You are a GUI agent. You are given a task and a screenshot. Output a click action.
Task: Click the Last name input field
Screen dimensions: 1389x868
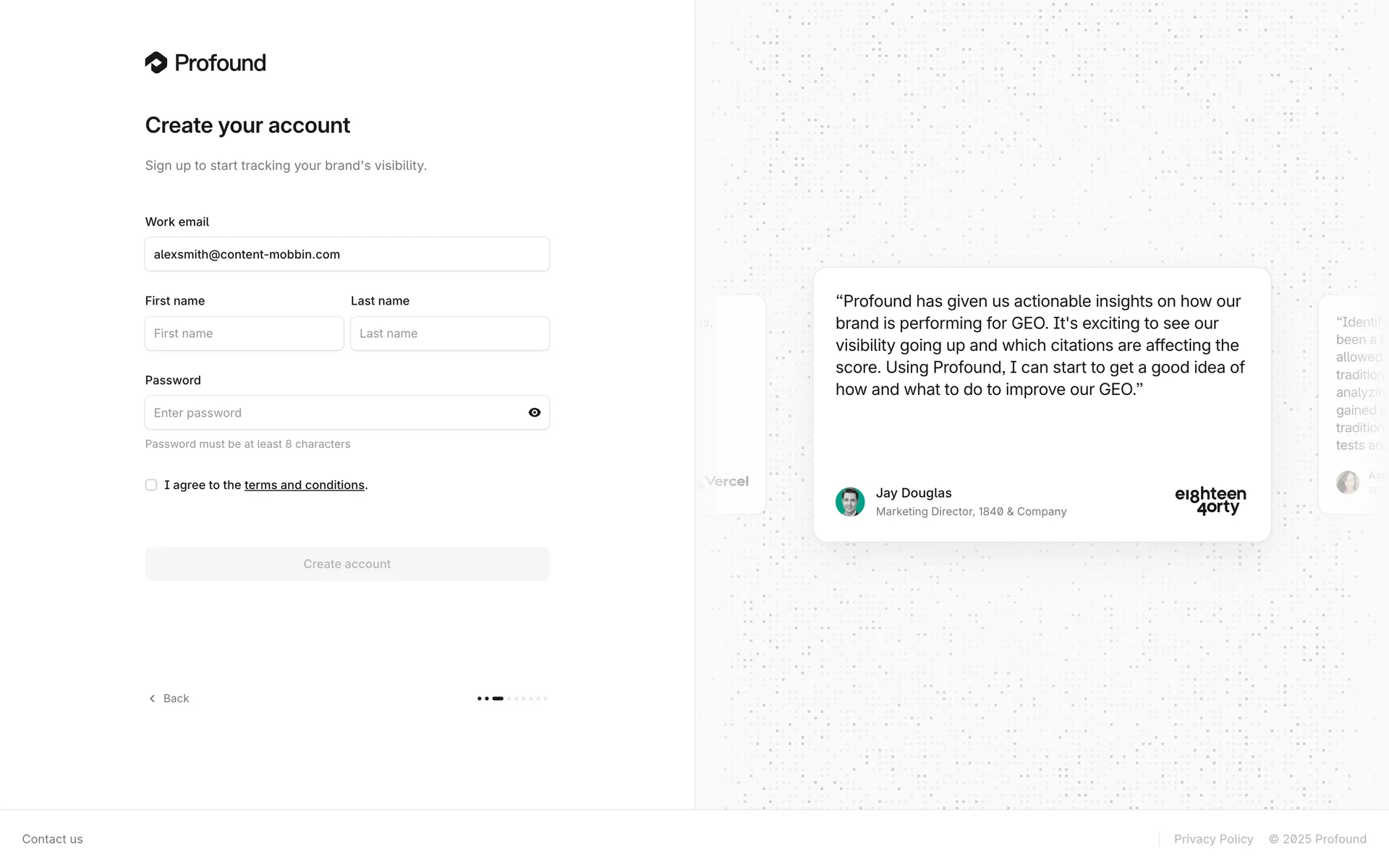point(450,333)
